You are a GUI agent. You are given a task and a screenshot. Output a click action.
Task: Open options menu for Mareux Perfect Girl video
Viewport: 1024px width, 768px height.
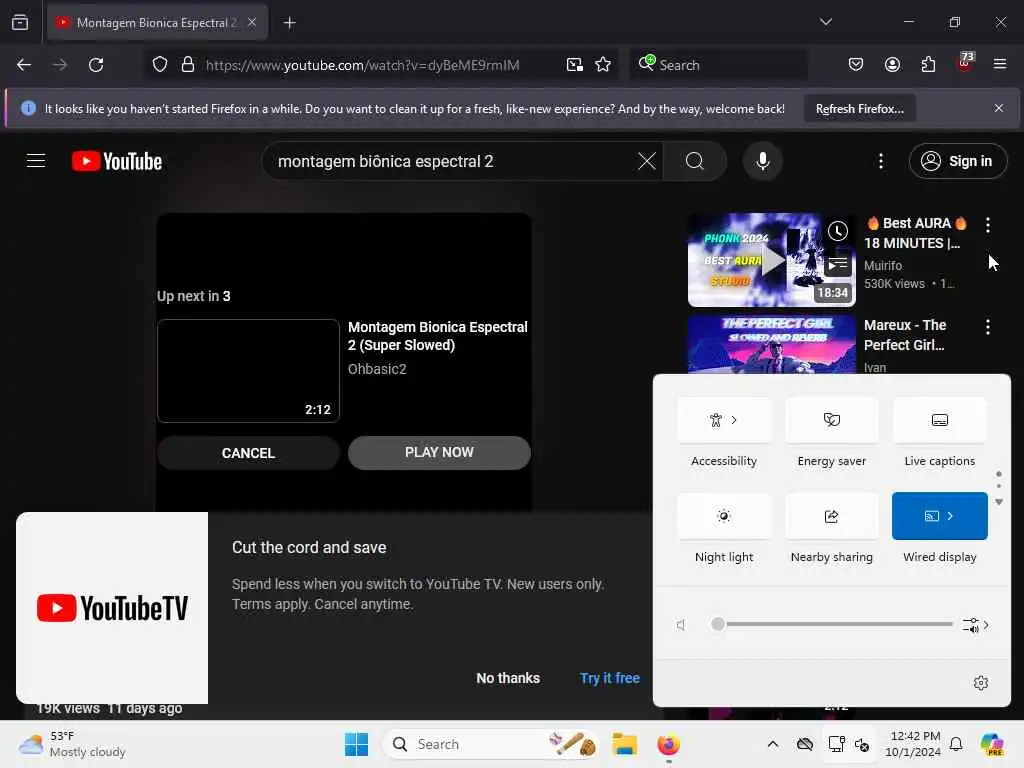click(x=987, y=327)
